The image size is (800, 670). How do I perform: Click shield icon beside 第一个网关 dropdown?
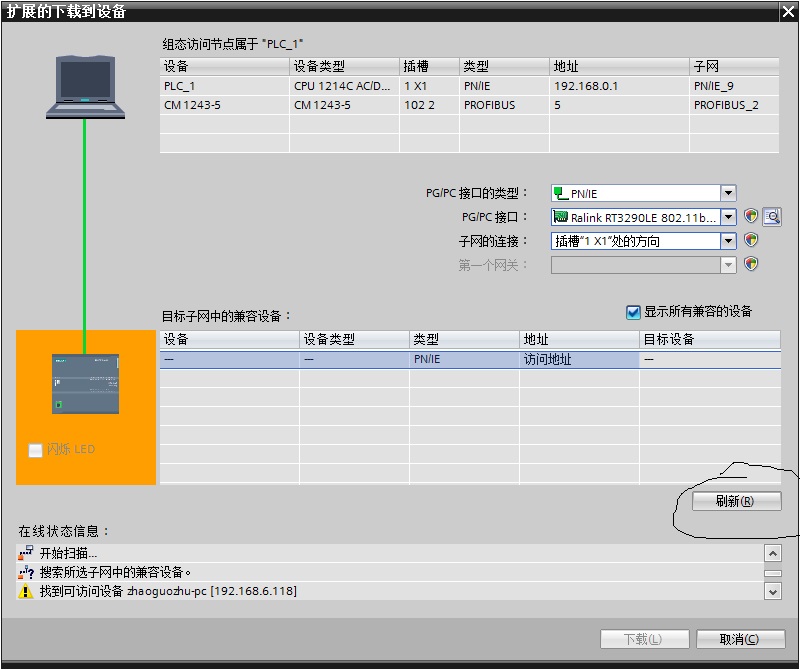(x=751, y=264)
